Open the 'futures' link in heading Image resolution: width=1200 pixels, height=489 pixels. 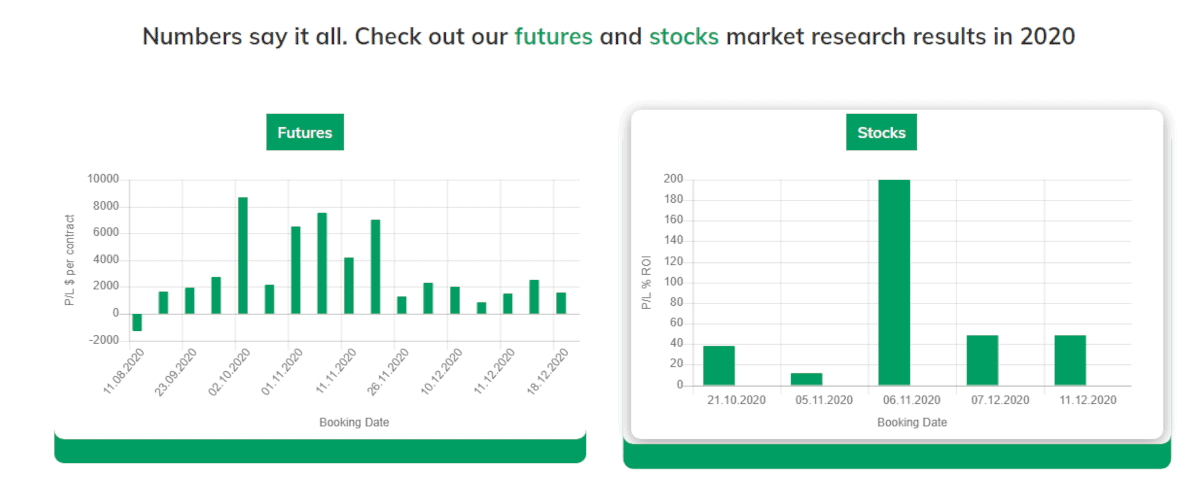point(554,37)
